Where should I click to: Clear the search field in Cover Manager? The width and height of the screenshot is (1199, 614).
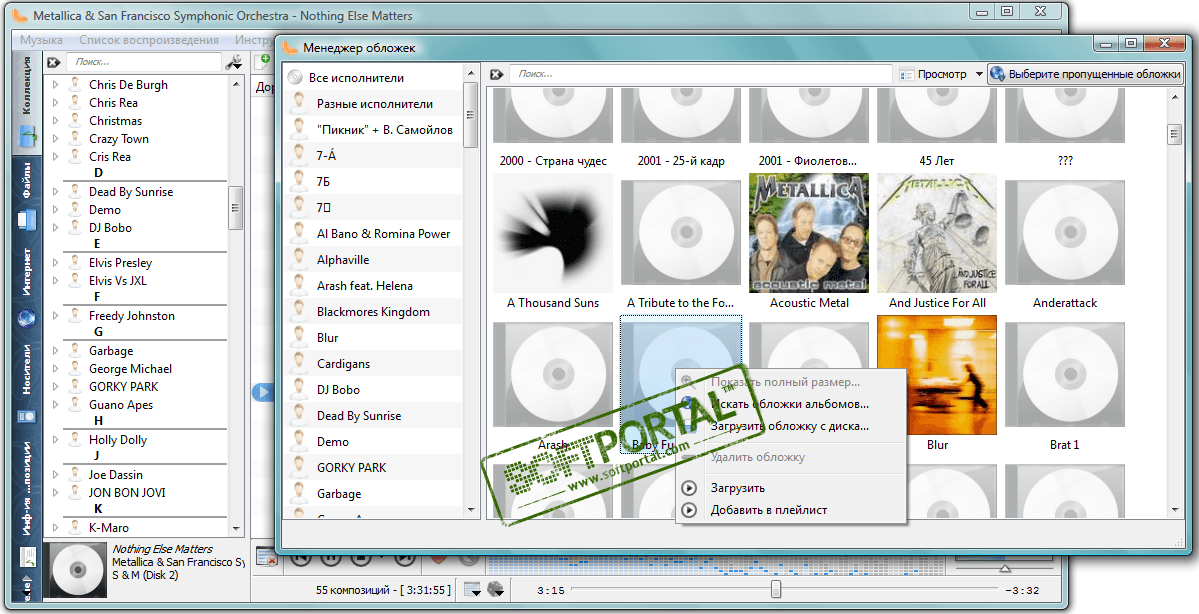coord(496,74)
